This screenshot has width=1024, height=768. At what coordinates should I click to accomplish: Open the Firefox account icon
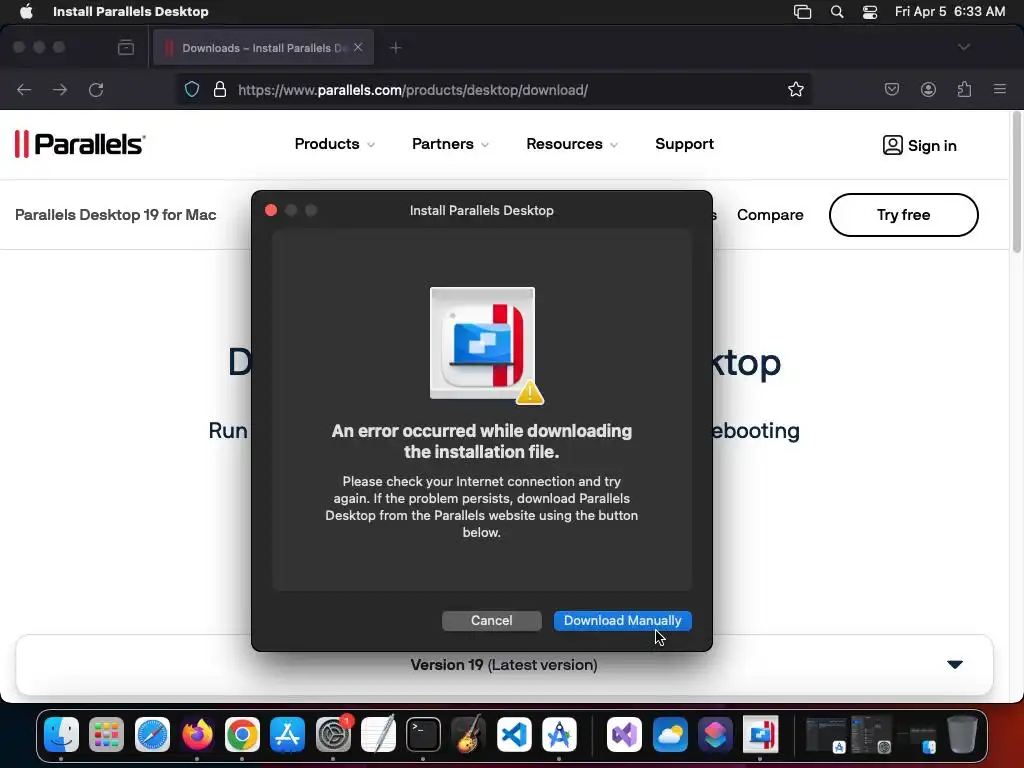928,89
